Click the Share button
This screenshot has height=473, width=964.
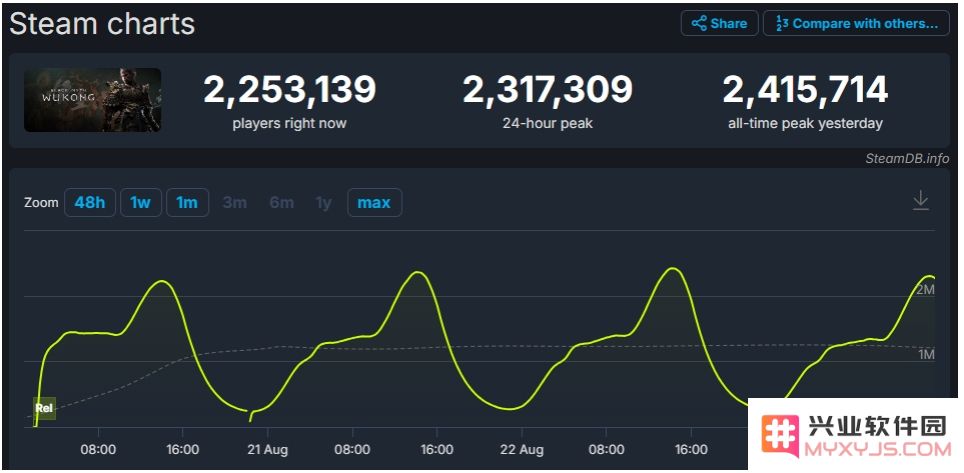[719, 23]
